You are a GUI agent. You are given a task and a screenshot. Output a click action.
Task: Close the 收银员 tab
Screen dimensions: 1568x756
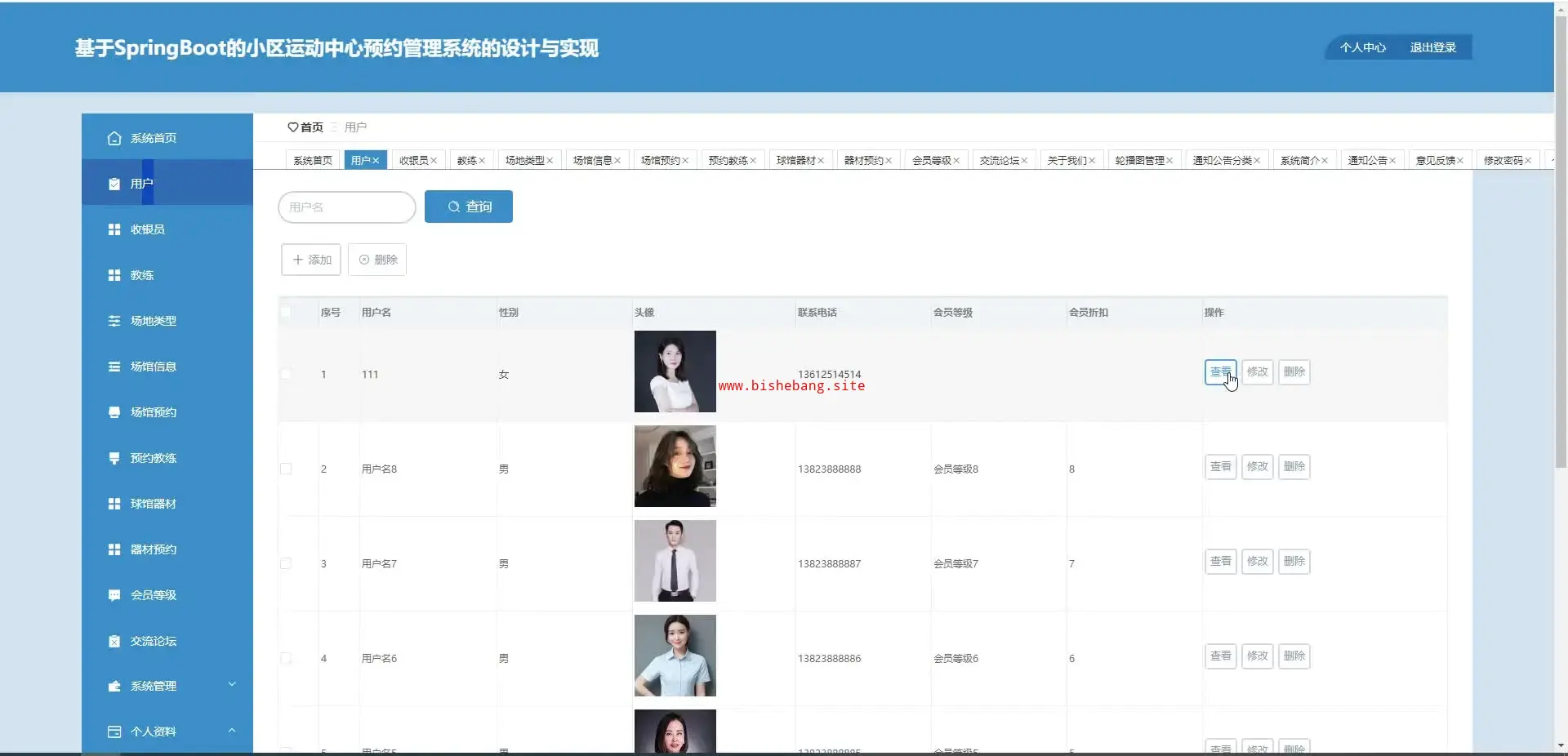tap(434, 161)
